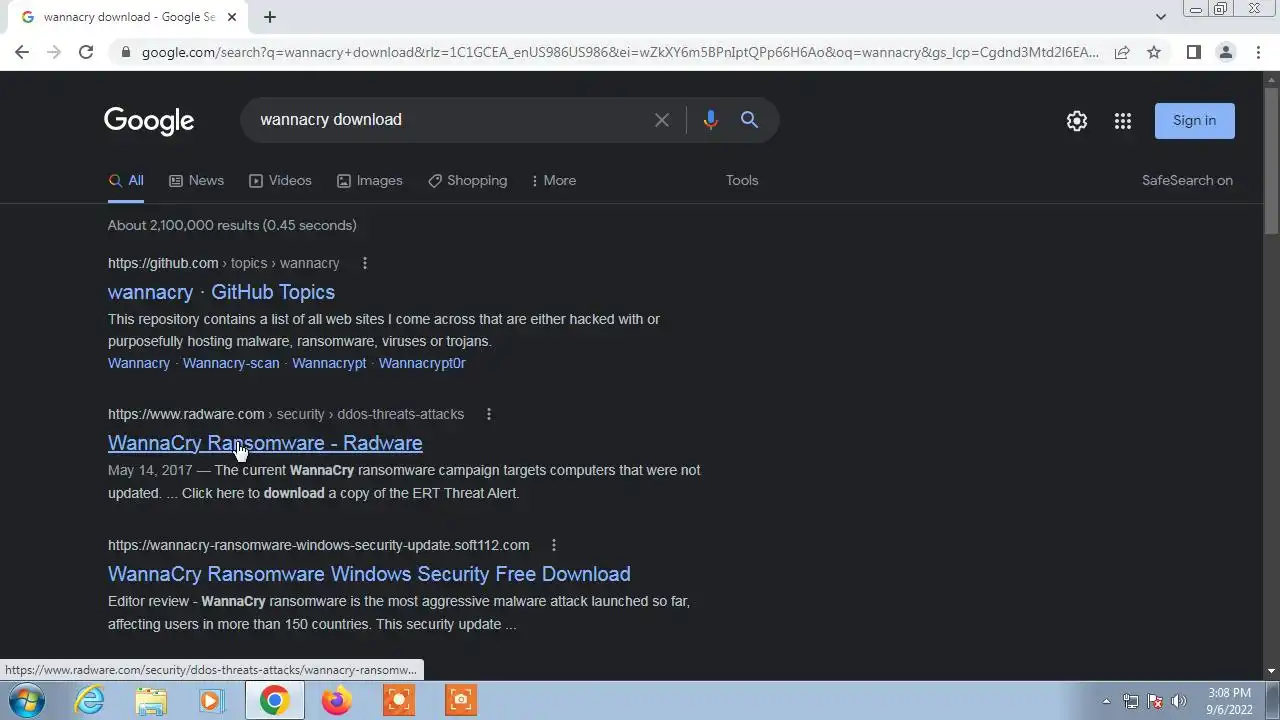This screenshot has width=1280, height=720.
Task: Open File Explorer from taskbar
Action: 151,700
